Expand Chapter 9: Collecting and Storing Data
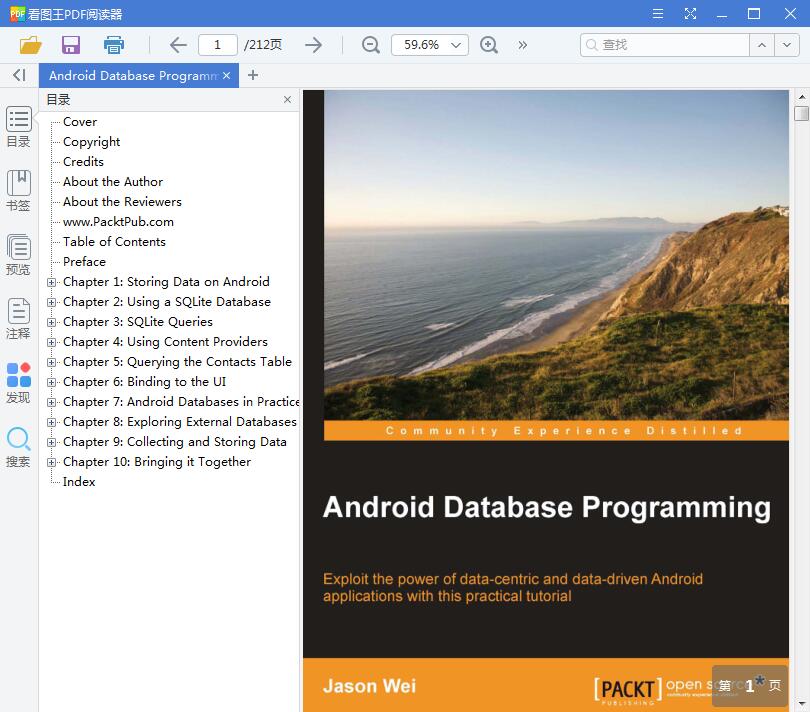This screenshot has height=712, width=810. click(51, 442)
